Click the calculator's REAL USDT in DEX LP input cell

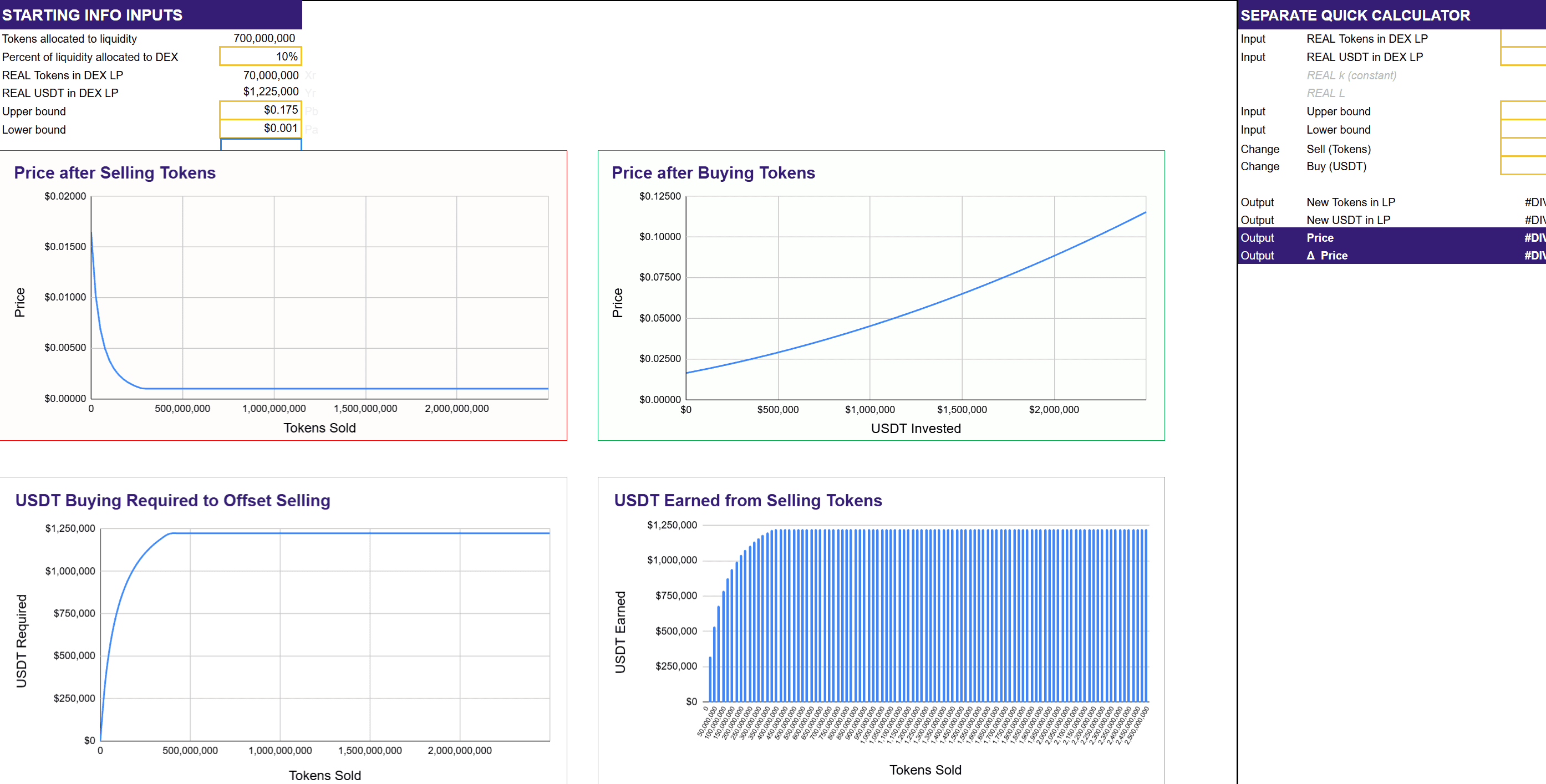click(x=1523, y=57)
